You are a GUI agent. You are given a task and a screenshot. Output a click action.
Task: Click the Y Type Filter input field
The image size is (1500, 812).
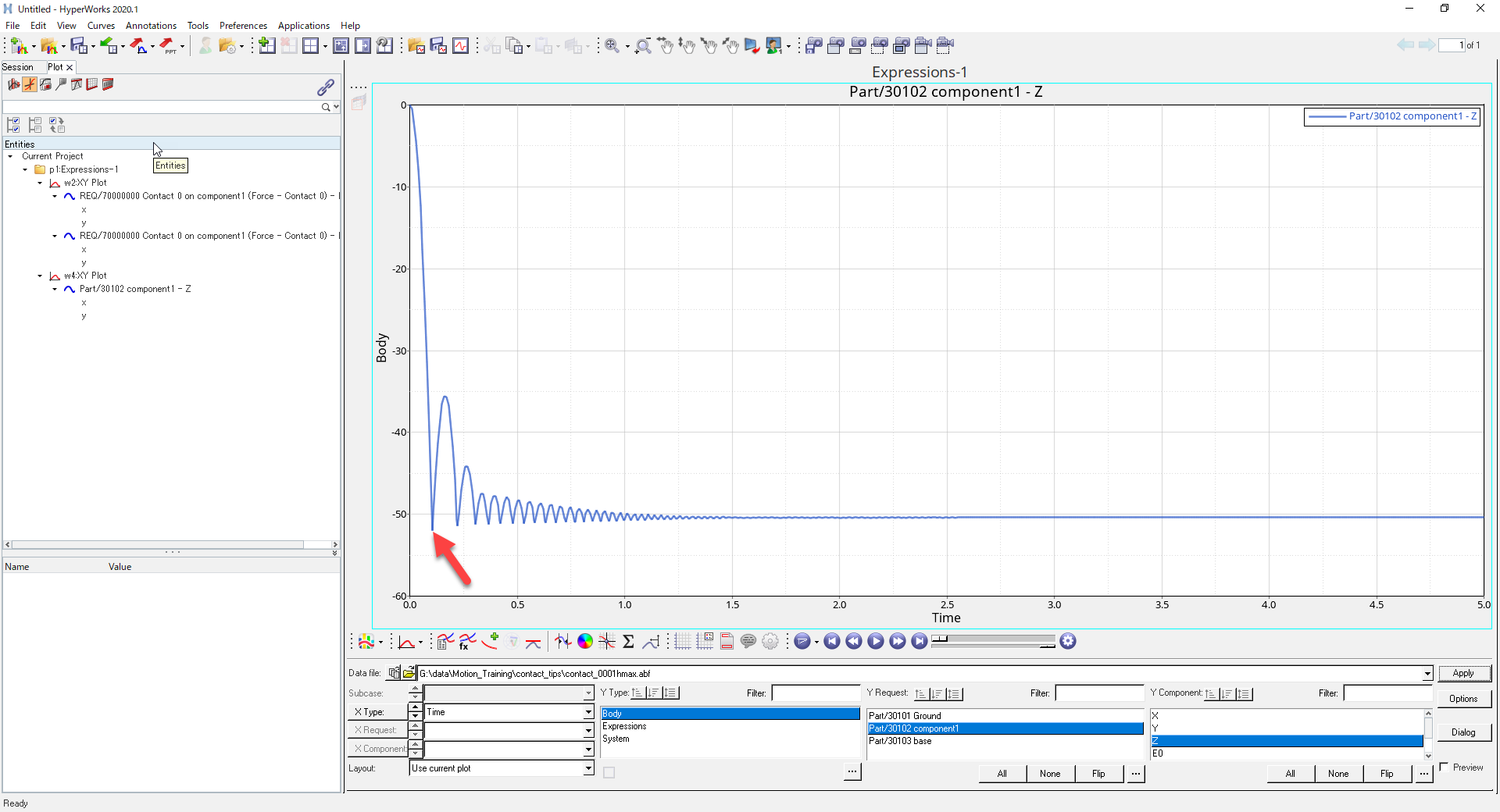click(816, 693)
